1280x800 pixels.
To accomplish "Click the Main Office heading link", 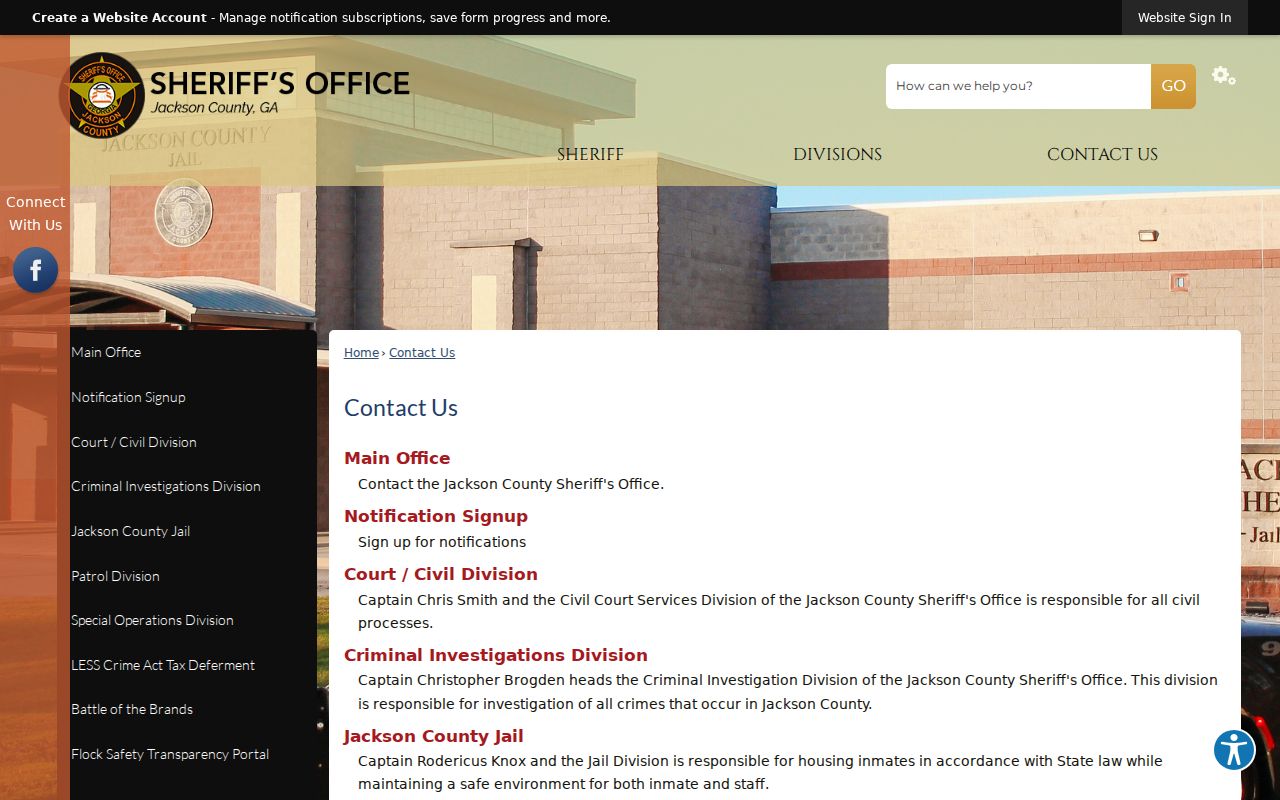I will tap(397, 458).
